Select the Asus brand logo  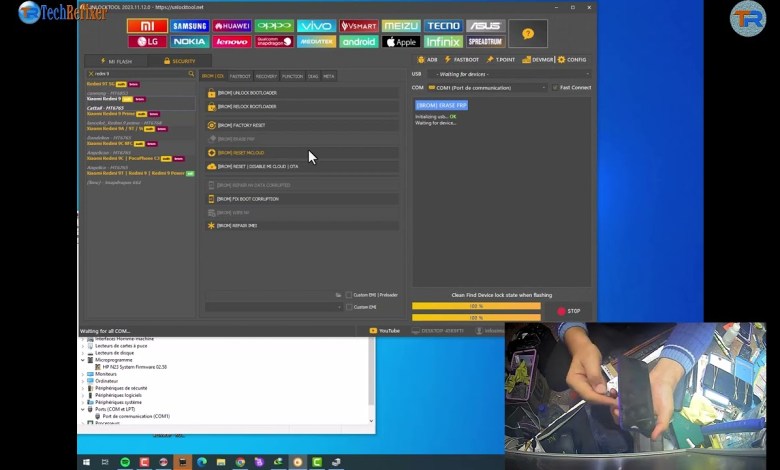486,26
